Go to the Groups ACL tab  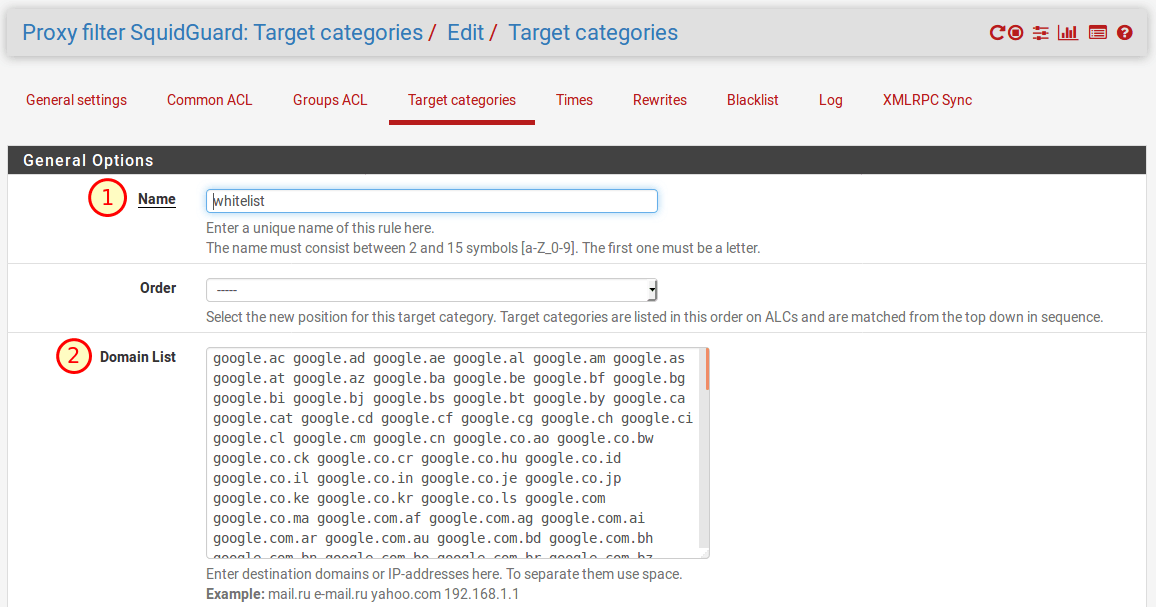(330, 100)
